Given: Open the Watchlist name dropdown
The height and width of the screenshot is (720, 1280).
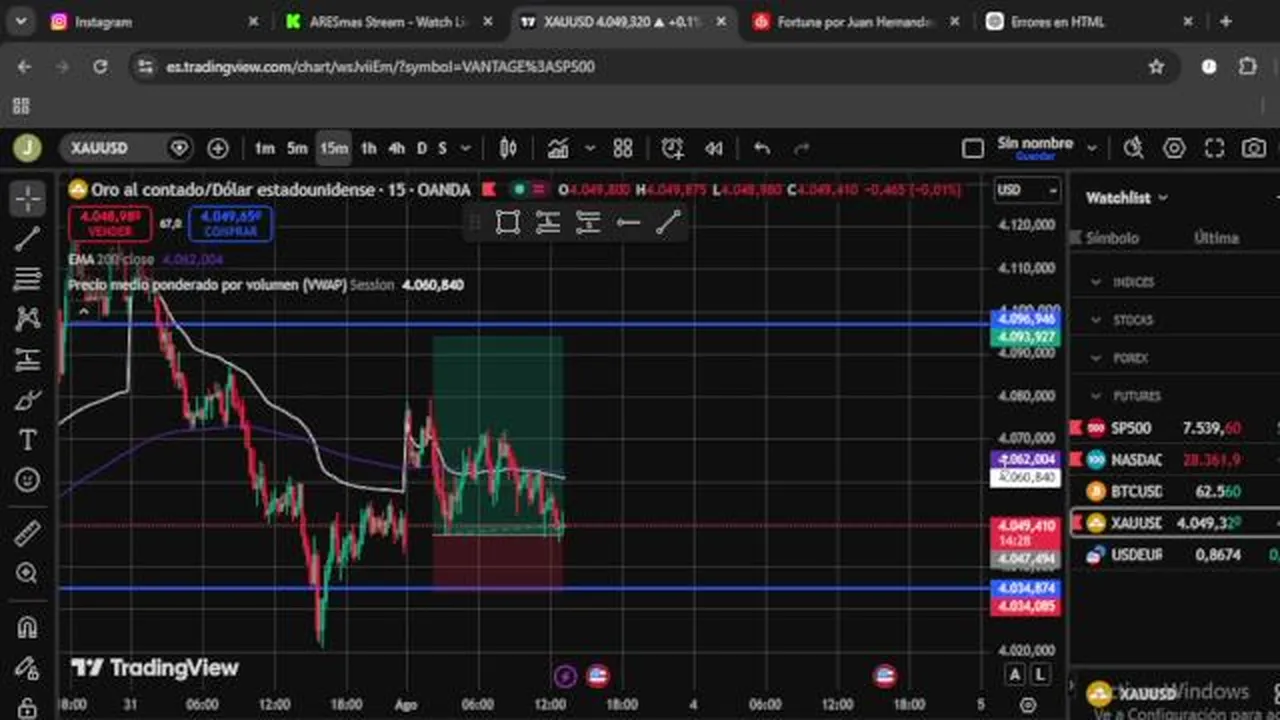Looking at the screenshot, I should [x=1127, y=198].
